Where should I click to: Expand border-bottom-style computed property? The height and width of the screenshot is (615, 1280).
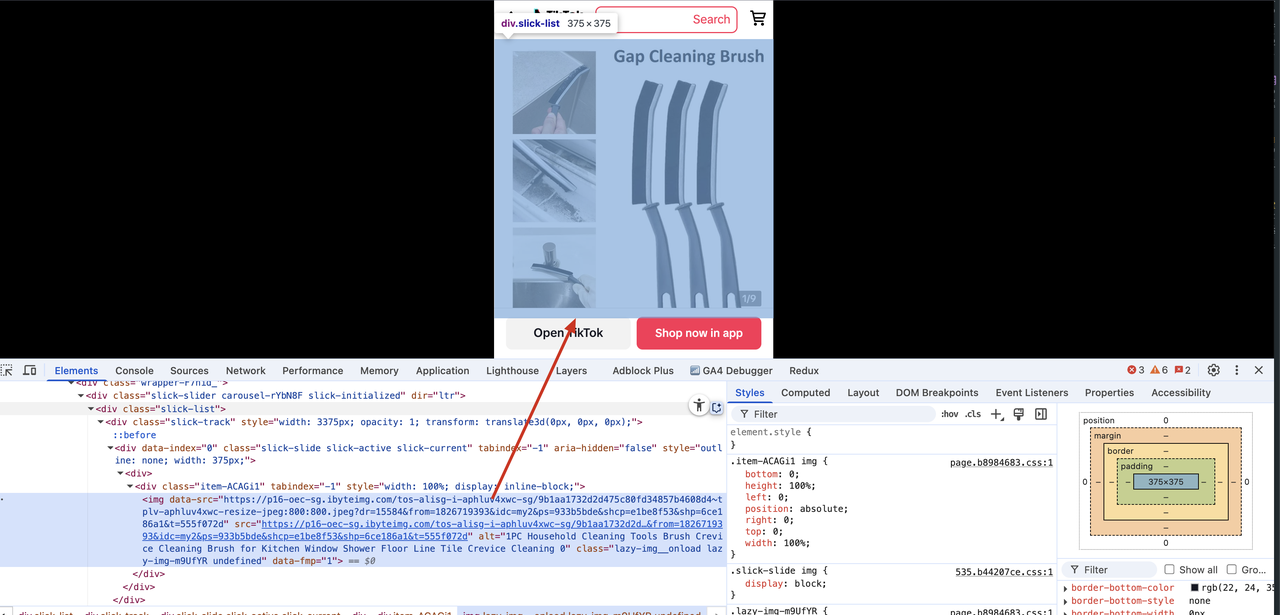click(1066, 601)
